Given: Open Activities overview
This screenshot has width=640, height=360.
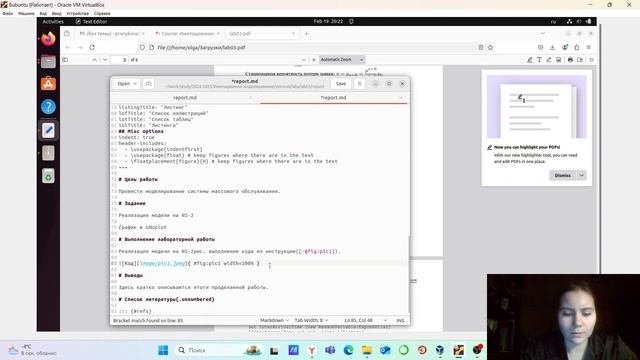Looking at the screenshot, I should [x=53, y=22].
